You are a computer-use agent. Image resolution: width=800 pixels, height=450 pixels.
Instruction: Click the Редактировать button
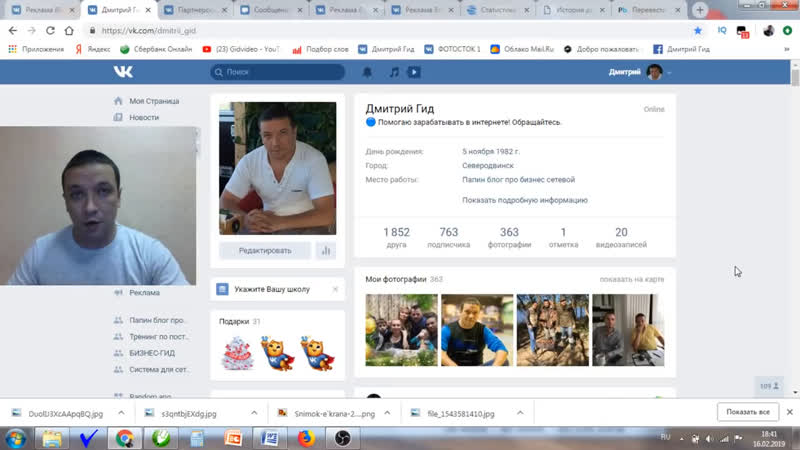coord(265,251)
